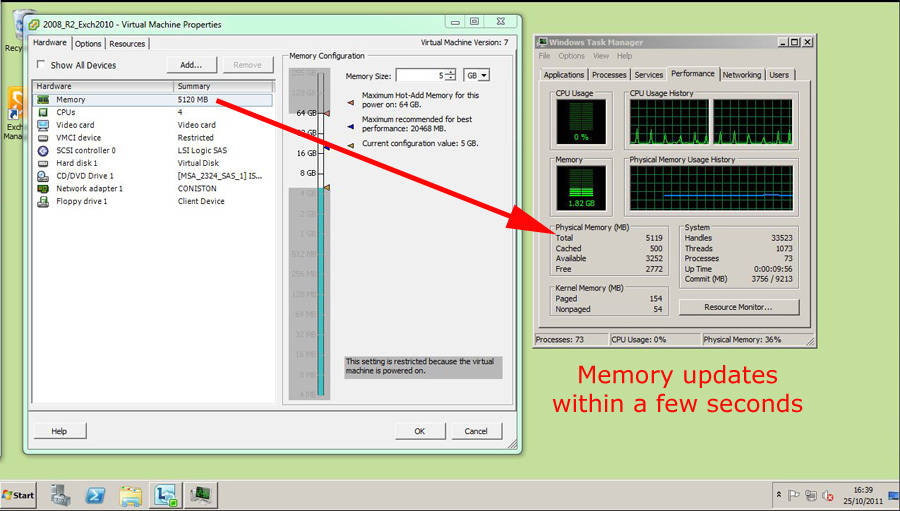Select the VMCI device icon
The width and height of the screenshot is (900, 511).
(x=43, y=138)
